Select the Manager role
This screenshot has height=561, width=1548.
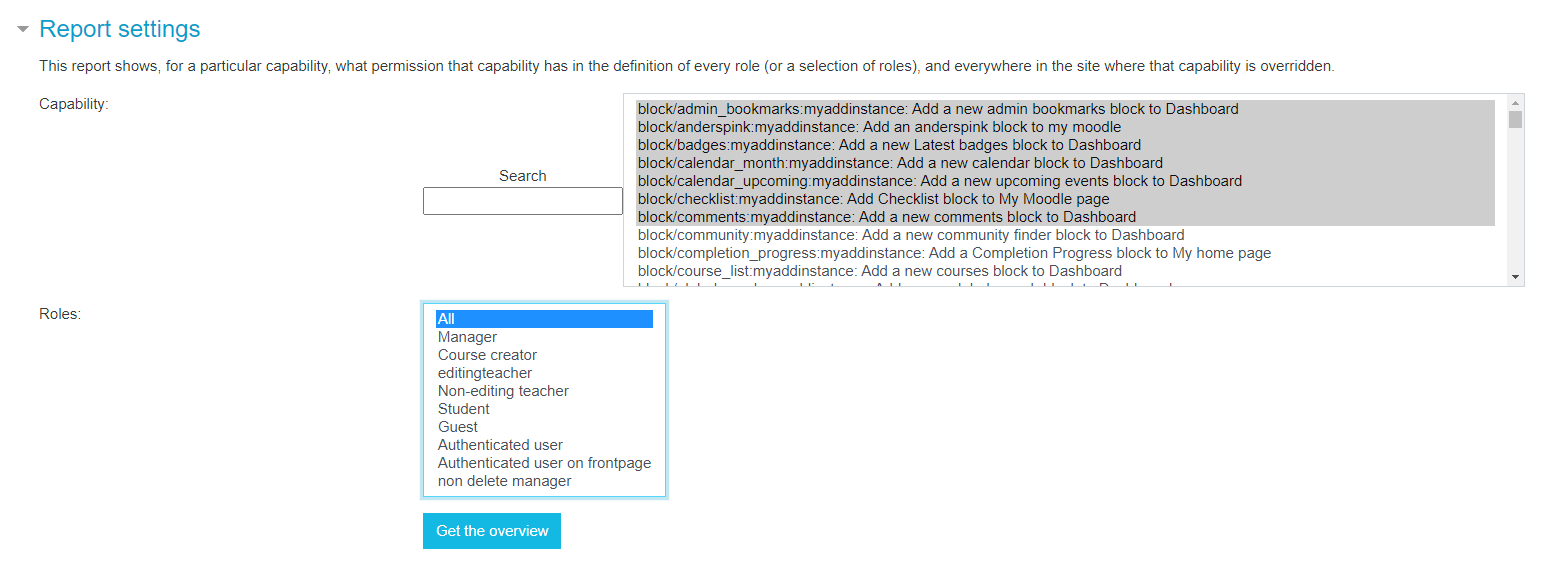click(x=544, y=337)
